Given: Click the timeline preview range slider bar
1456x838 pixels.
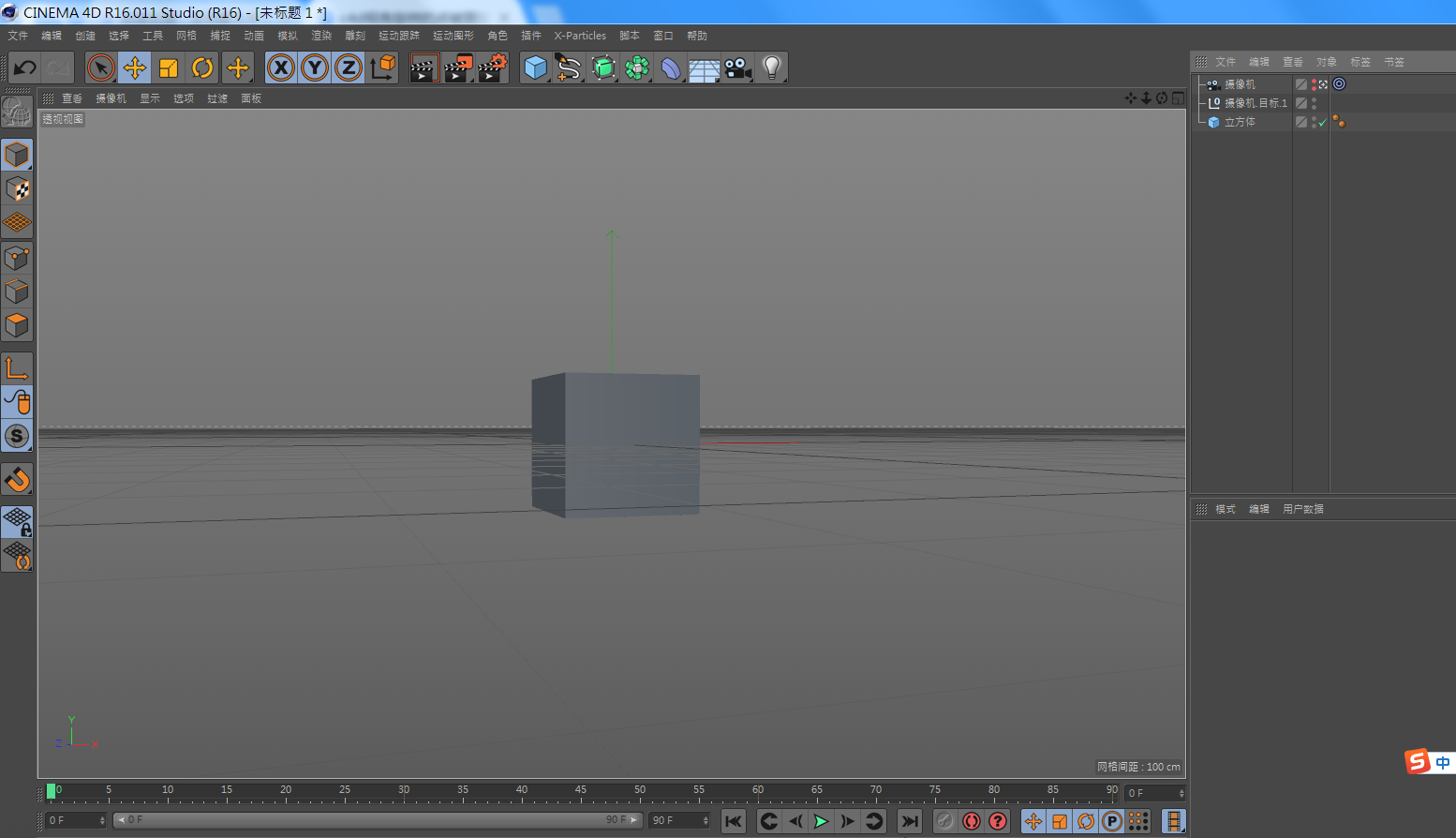Looking at the screenshot, I should tap(378, 820).
